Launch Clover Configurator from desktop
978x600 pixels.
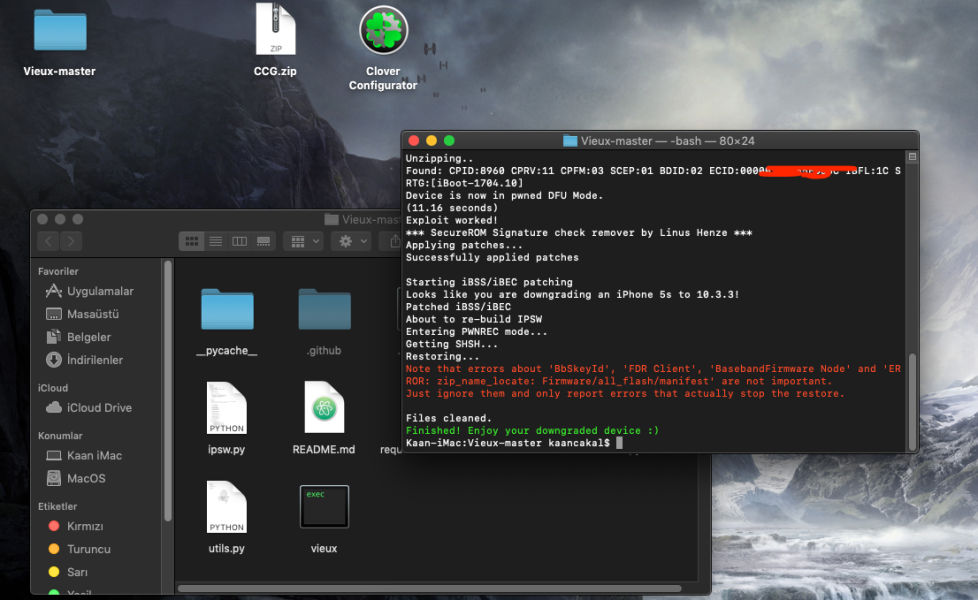pos(383,31)
